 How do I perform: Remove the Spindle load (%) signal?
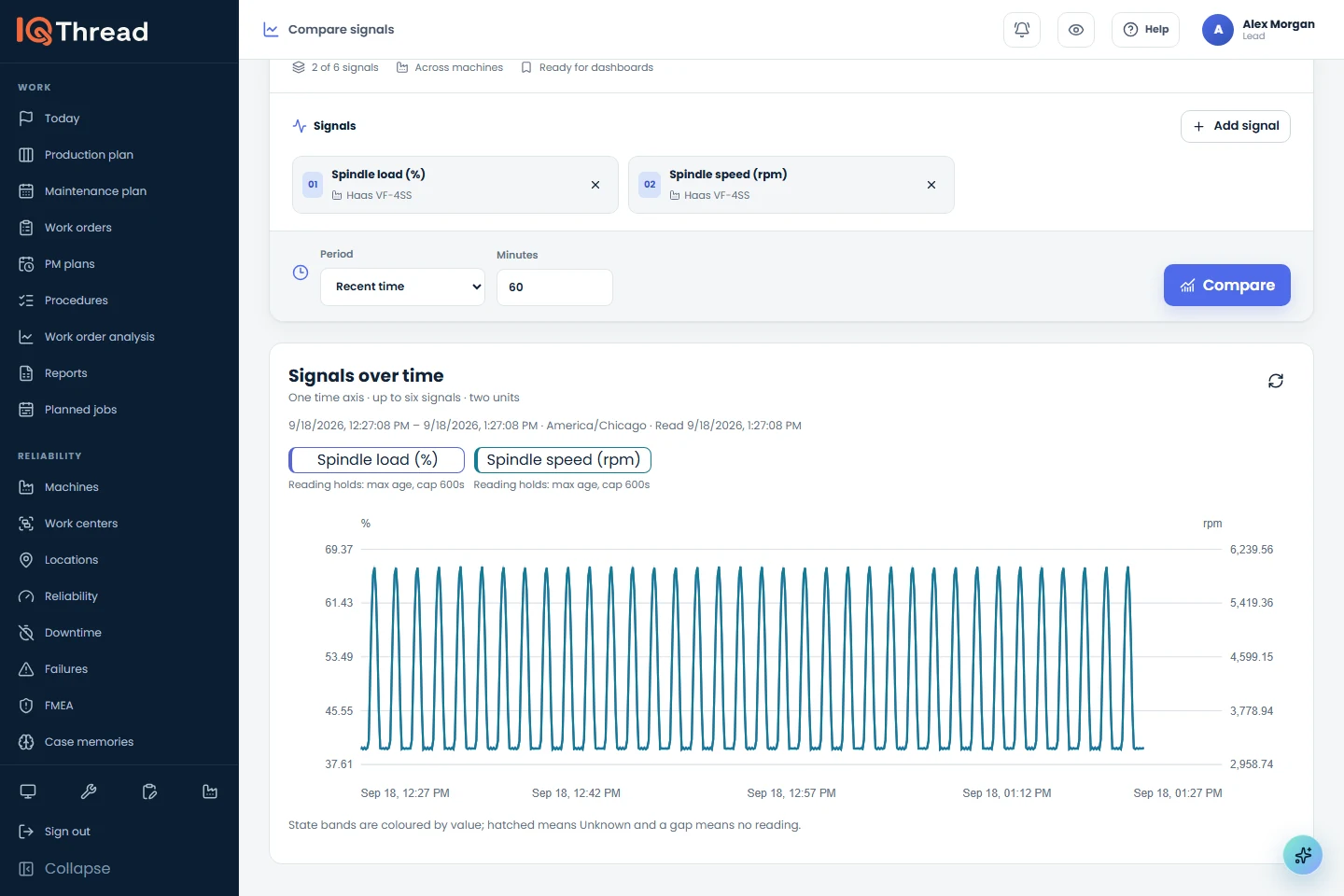(x=595, y=185)
